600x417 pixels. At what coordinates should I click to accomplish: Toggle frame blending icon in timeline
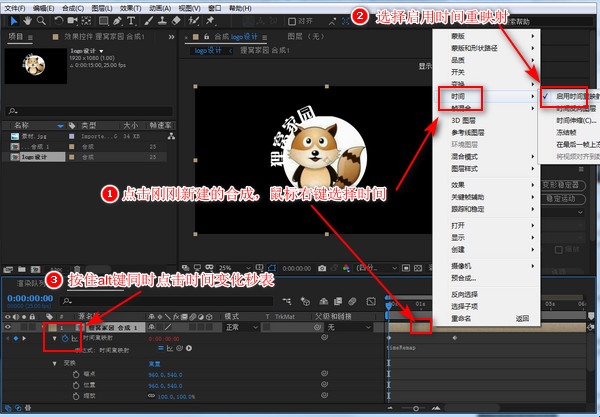338,301
